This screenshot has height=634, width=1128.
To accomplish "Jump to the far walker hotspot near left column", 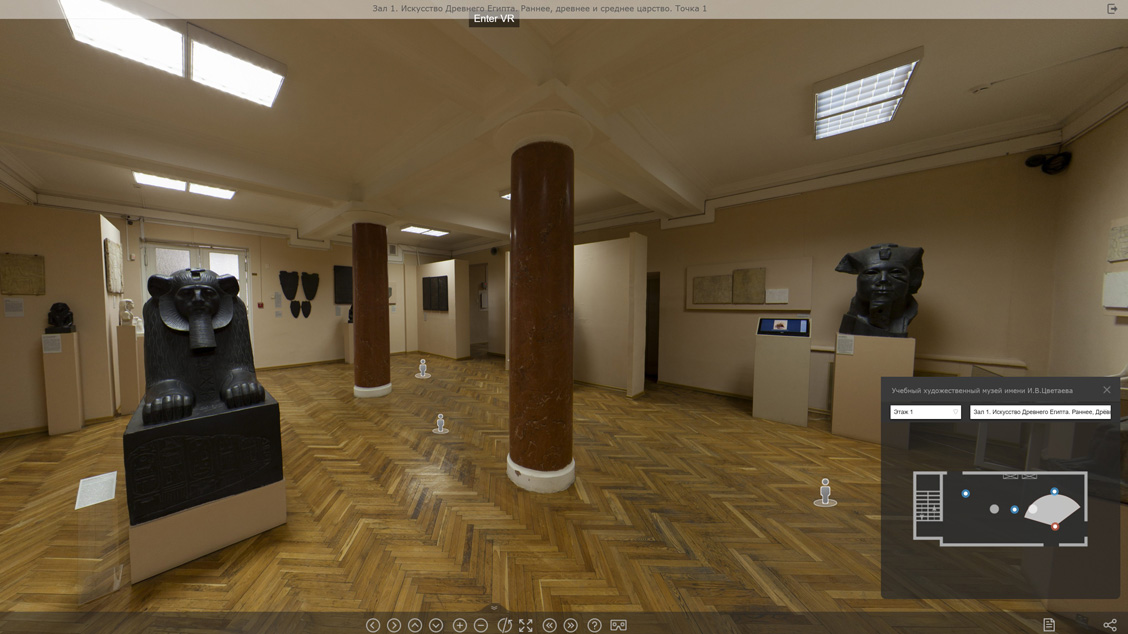I will [x=423, y=368].
